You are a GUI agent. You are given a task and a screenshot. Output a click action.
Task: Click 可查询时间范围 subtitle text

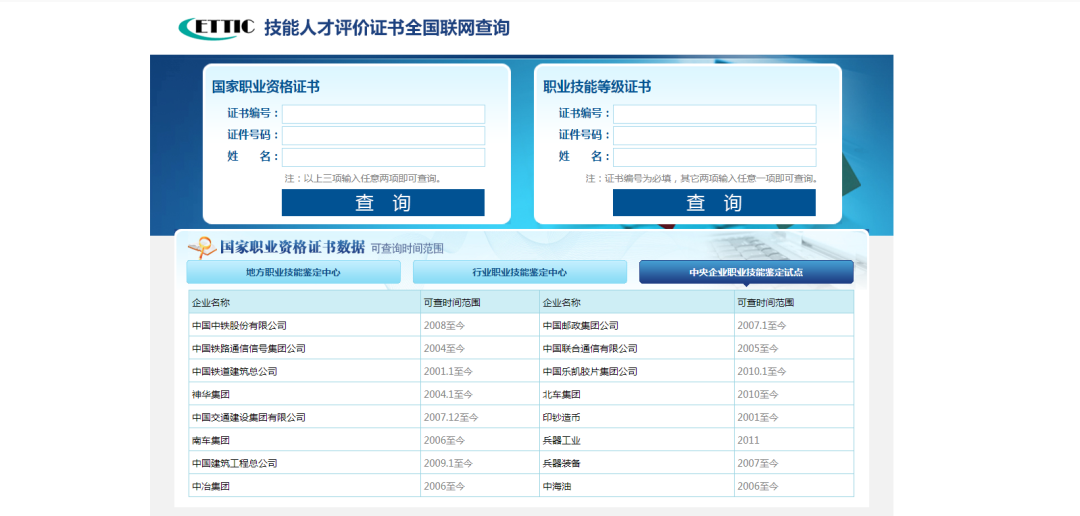click(x=407, y=248)
